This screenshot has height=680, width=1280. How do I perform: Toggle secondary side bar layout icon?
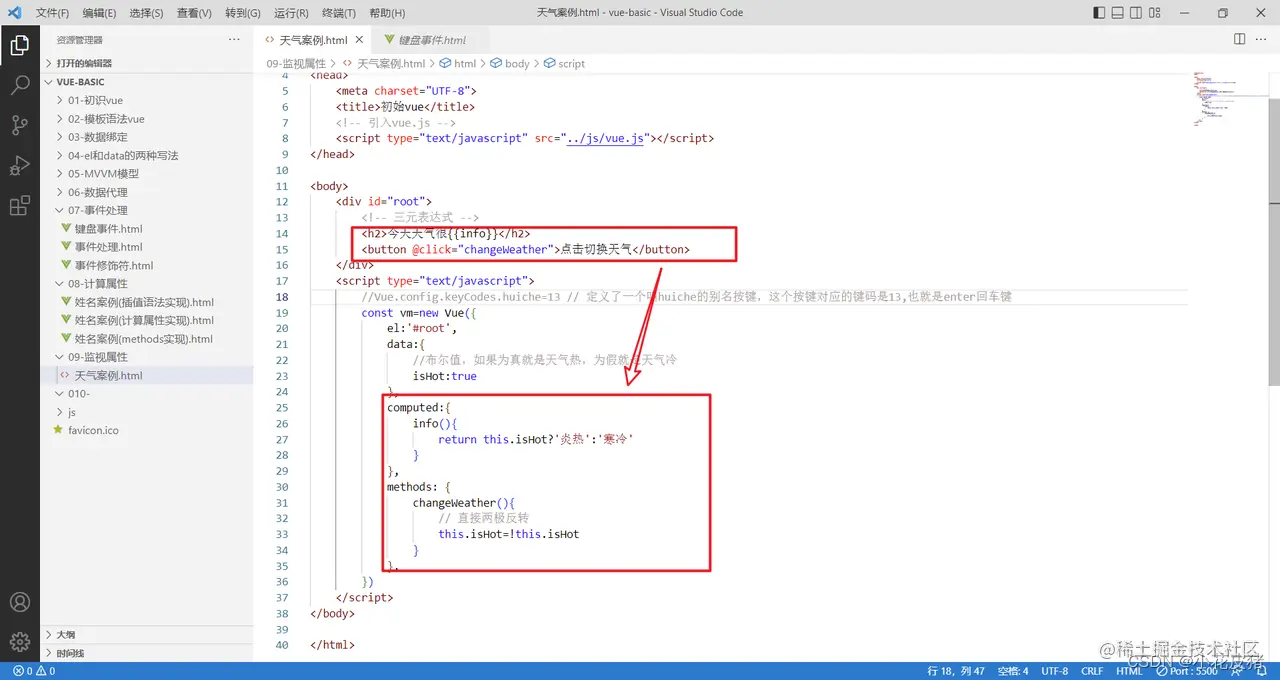click(x=1137, y=13)
